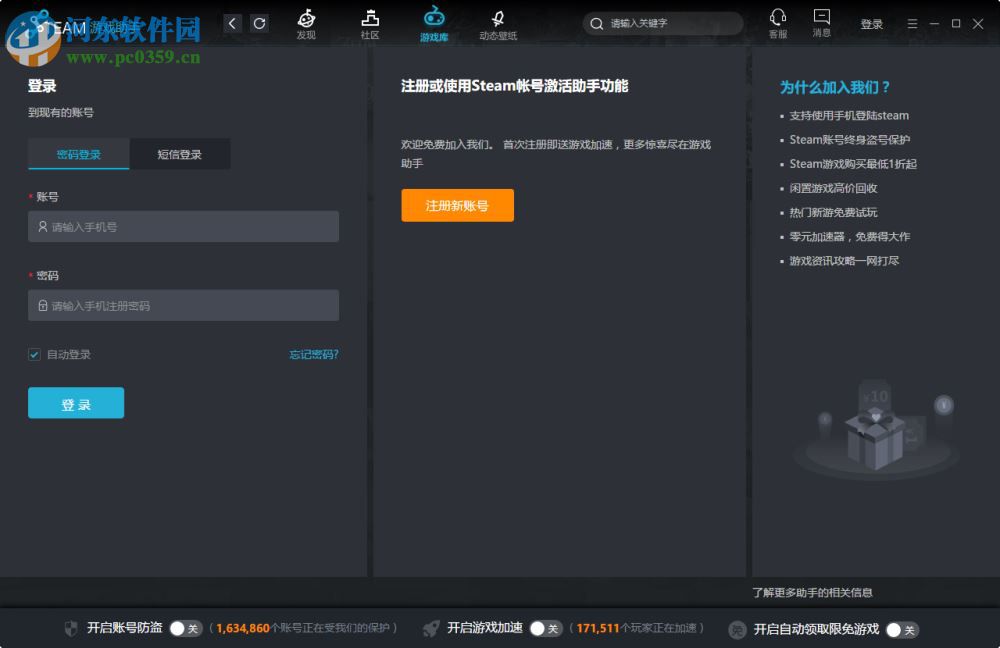The height and width of the screenshot is (648, 1000).
Task: Open messages via 消息 icon
Action: pos(821,23)
